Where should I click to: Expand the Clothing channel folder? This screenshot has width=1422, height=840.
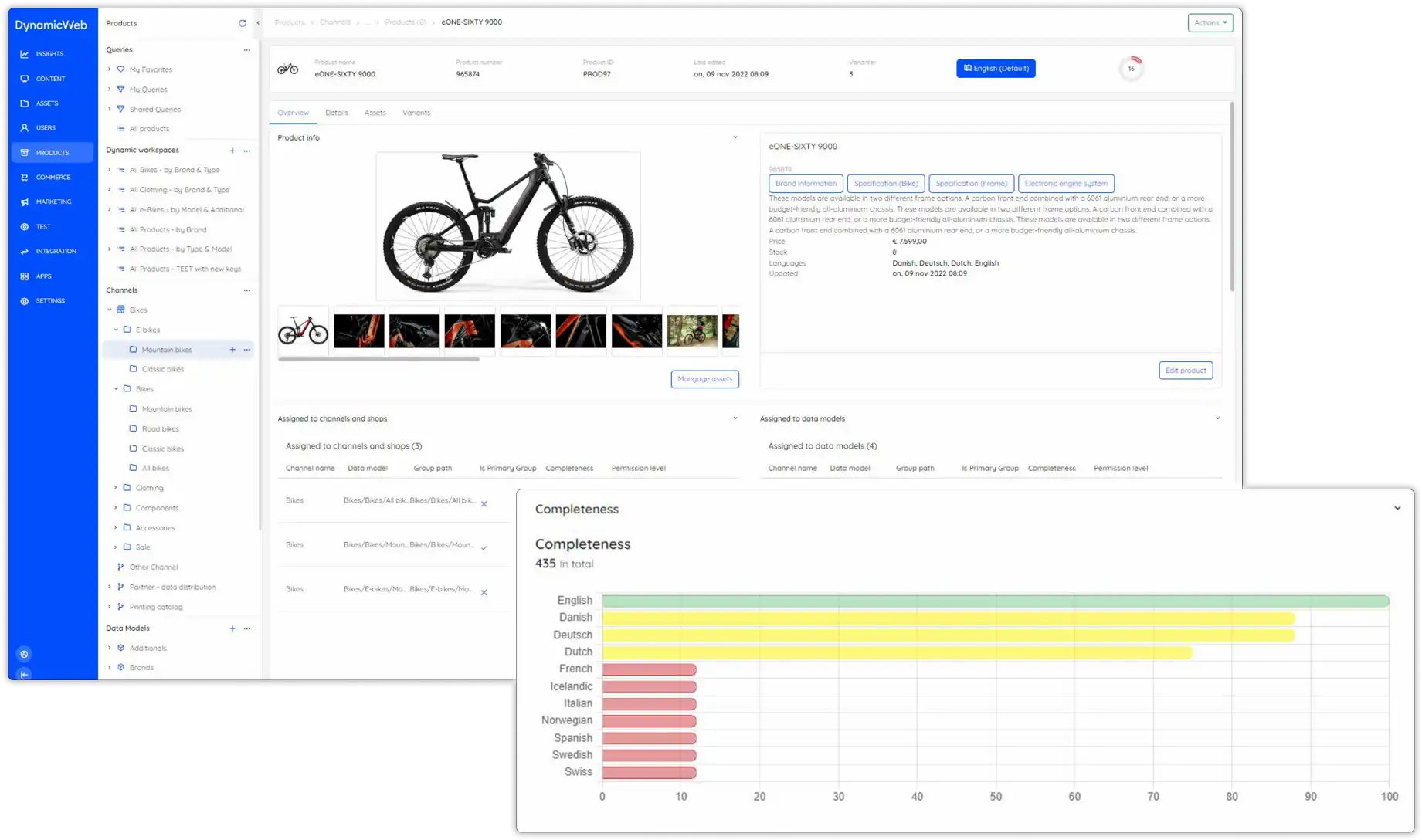coord(117,488)
